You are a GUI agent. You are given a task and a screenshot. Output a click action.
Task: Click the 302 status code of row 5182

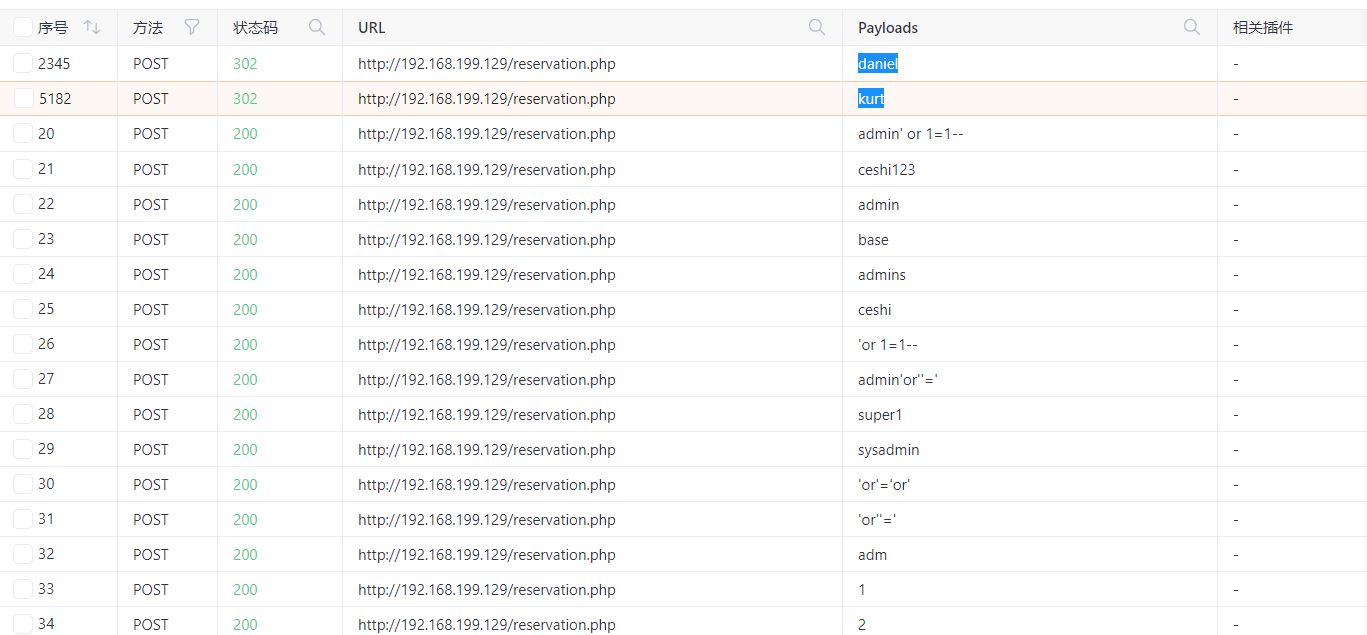tap(245, 99)
